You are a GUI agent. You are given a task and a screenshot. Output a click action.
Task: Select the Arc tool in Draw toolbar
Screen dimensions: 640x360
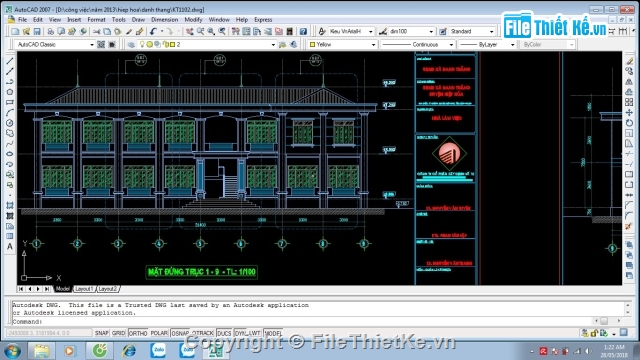point(10,113)
